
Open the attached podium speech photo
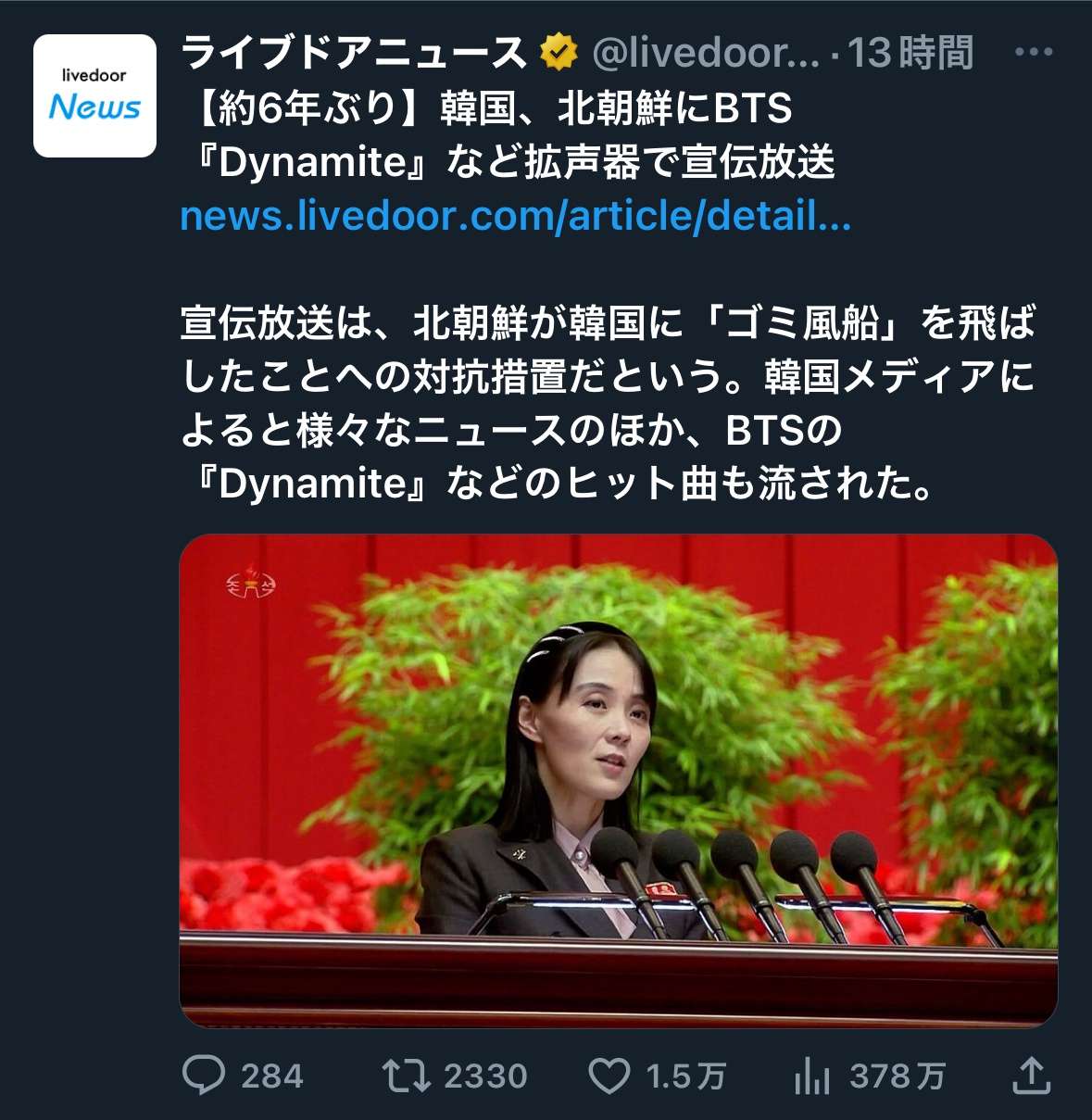(x=619, y=781)
